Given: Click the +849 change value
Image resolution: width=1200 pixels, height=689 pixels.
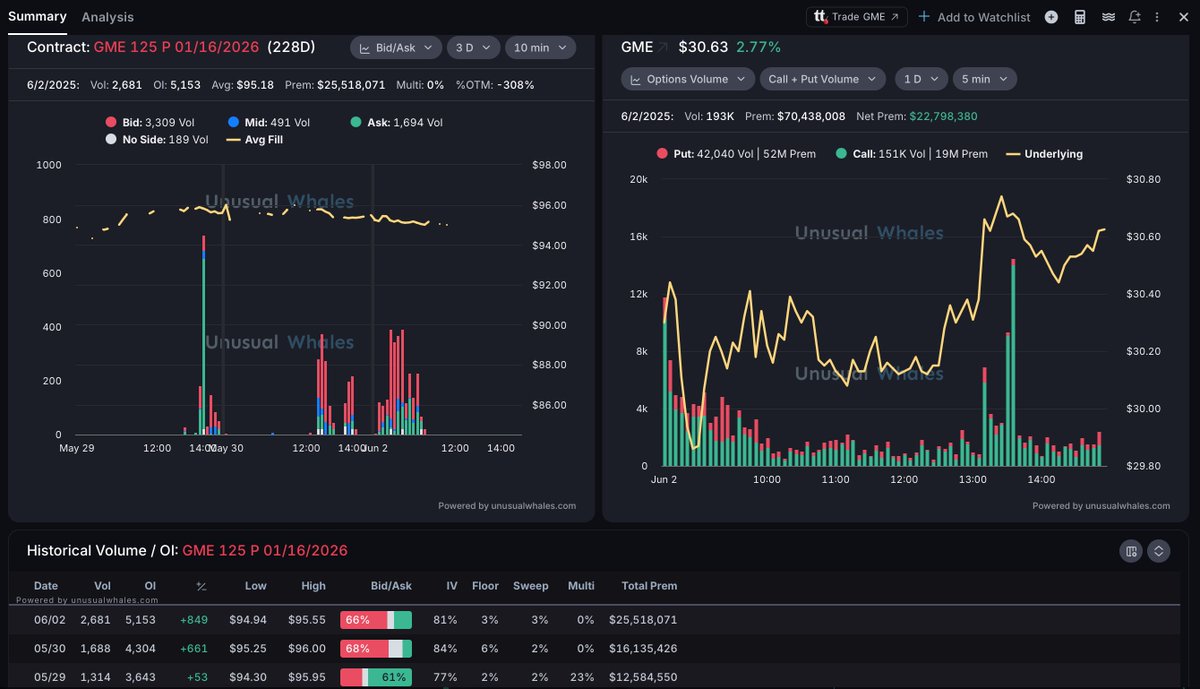Looking at the screenshot, I should tap(193, 620).
